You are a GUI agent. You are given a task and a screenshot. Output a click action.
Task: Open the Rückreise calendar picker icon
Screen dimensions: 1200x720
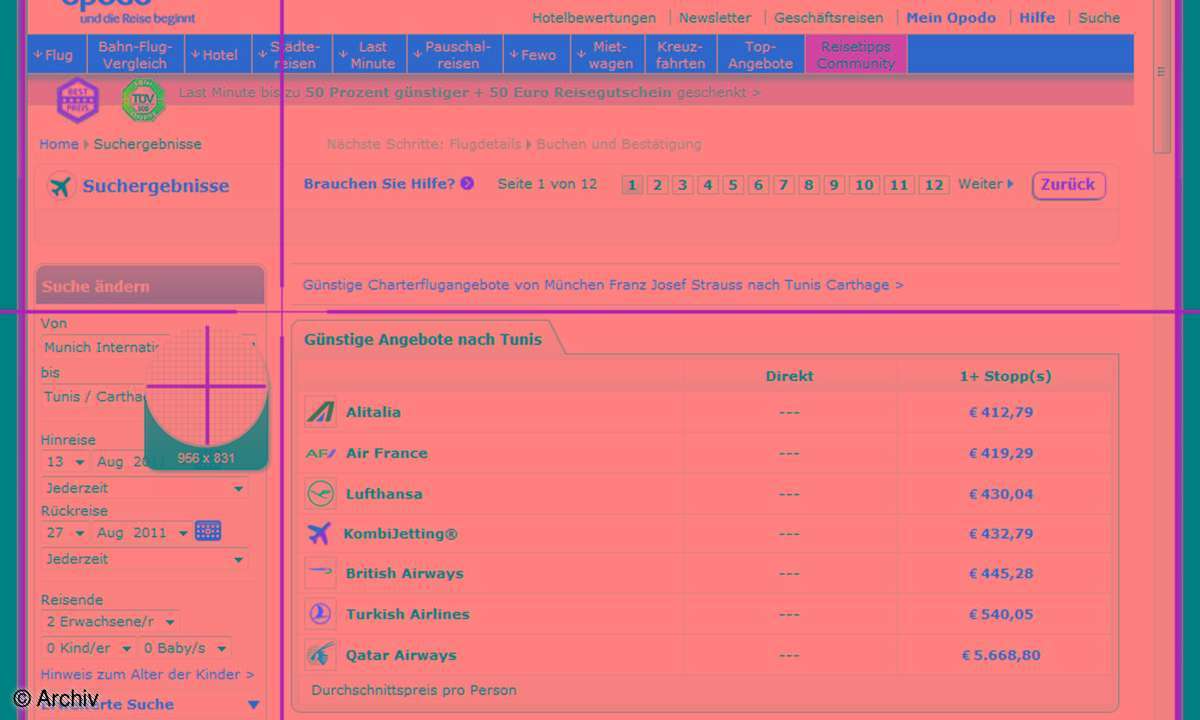[208, 531]
